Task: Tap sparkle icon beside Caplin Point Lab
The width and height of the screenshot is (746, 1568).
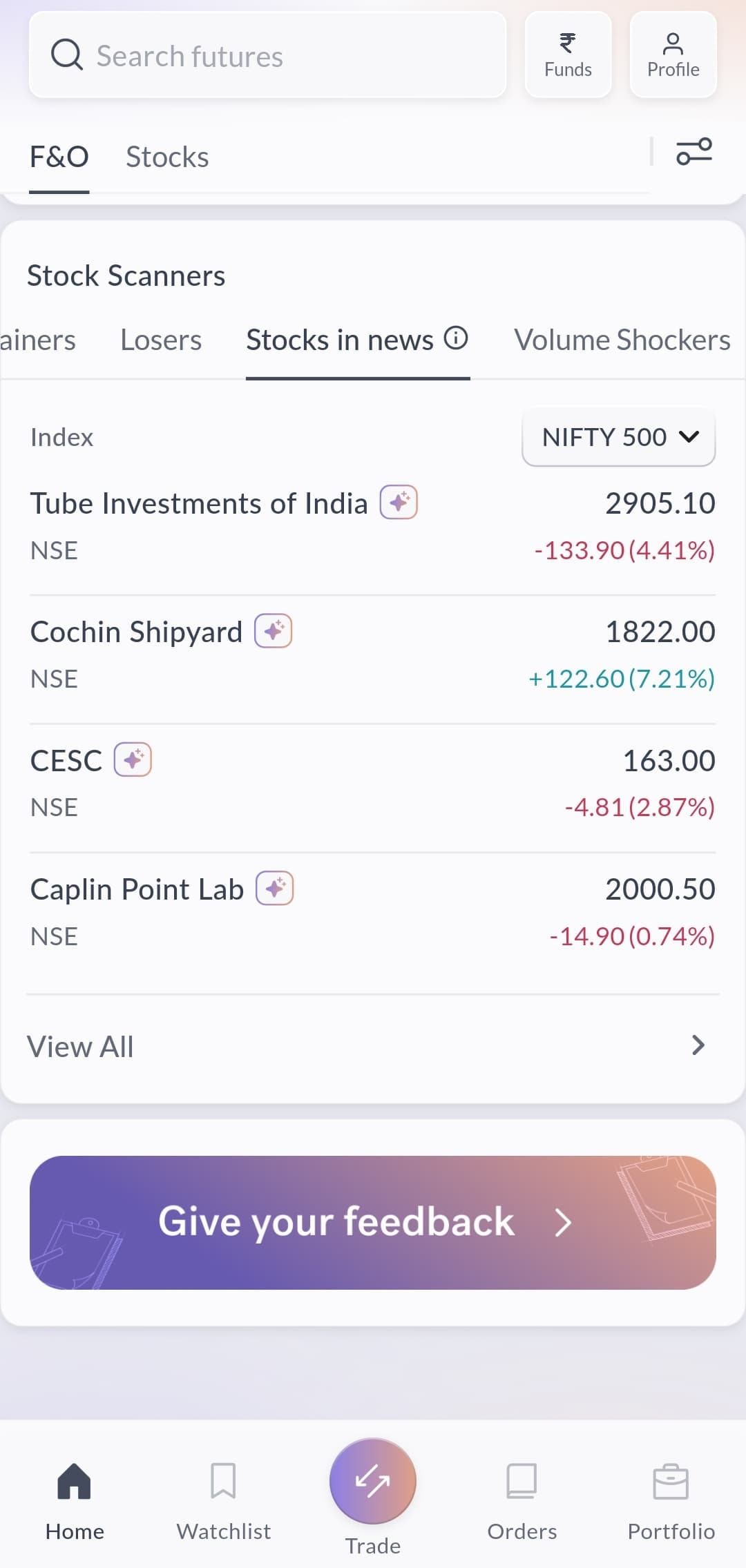Action: click(275, 888)
